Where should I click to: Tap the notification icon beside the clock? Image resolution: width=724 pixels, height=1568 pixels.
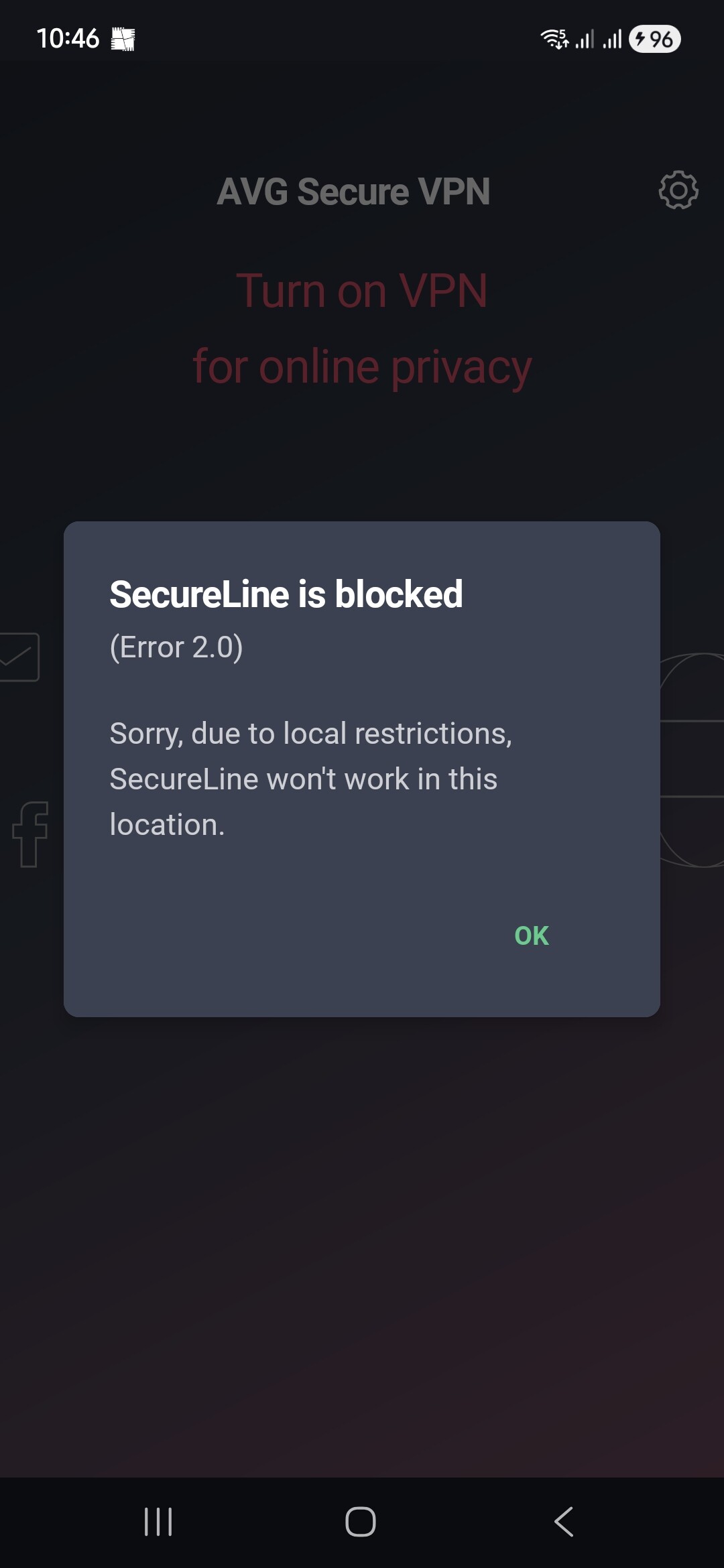click(123, 40)
